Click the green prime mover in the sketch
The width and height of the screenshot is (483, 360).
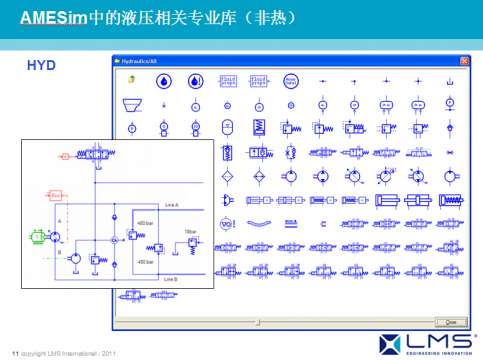click(x=37, y=237)
